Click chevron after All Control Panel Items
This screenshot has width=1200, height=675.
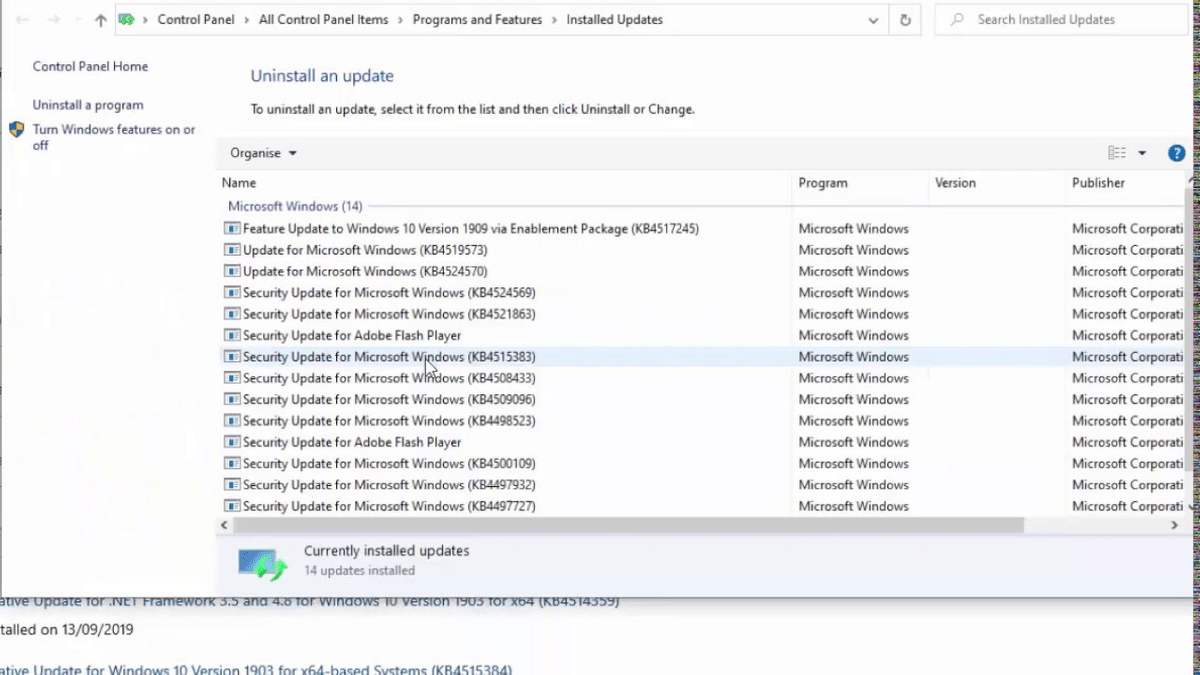[x=400, y=20]
